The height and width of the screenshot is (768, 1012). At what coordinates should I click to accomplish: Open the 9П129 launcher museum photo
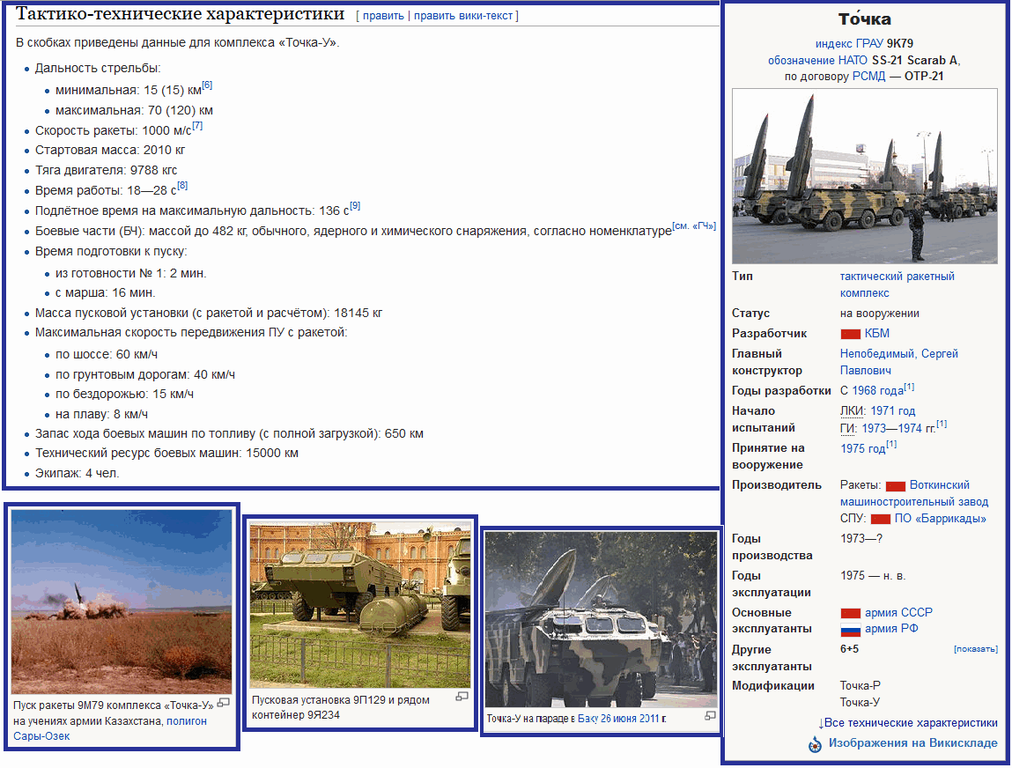coord(360,605)
